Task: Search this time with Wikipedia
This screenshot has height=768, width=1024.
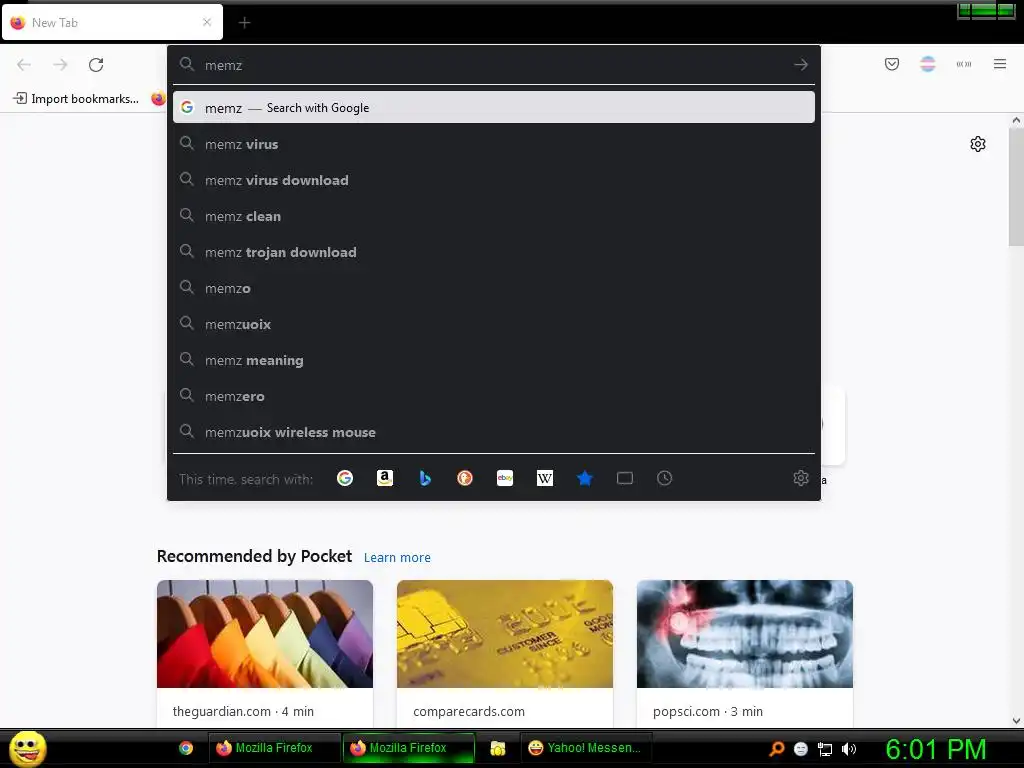Action: [545, 479]
